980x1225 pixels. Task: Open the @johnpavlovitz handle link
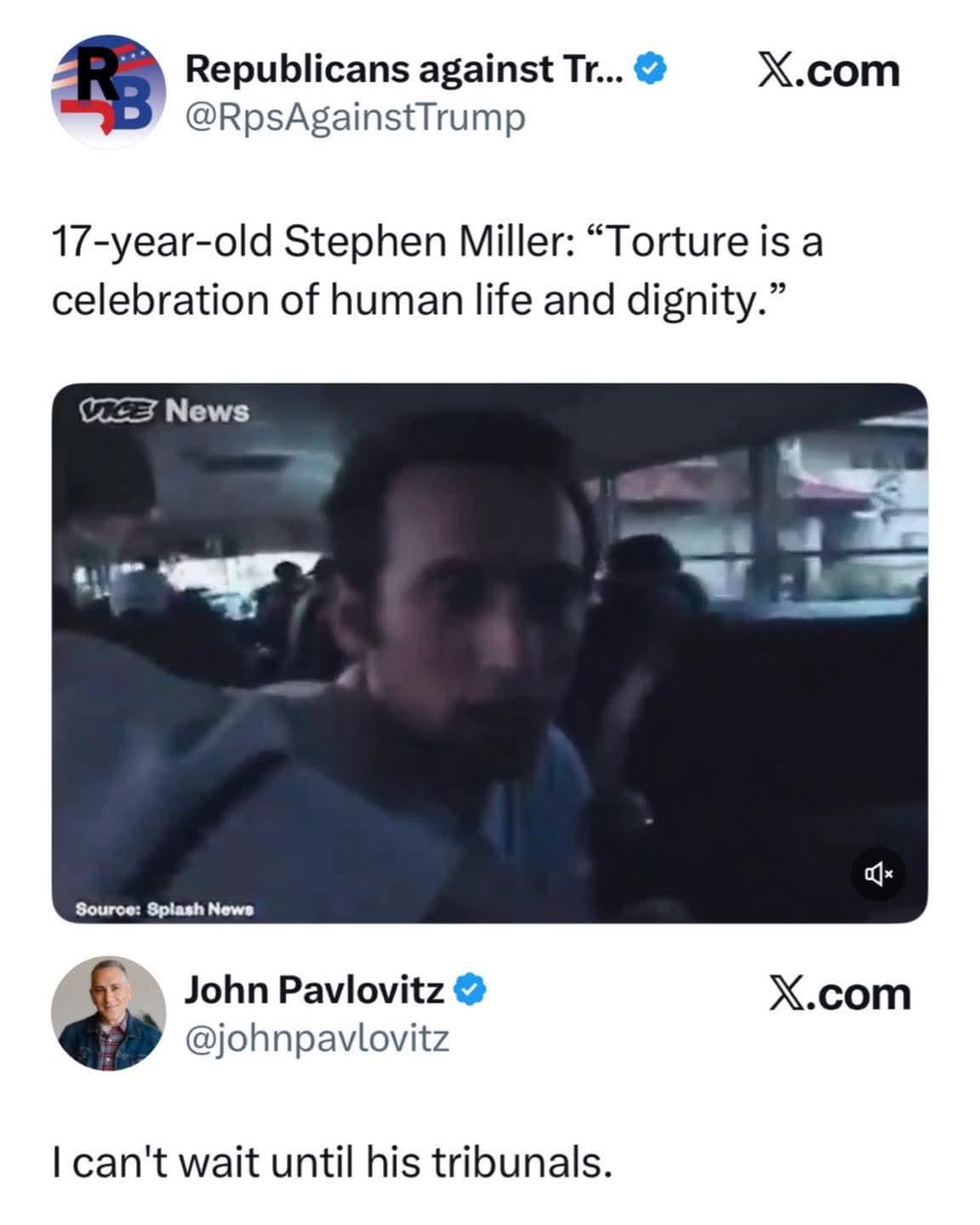pyautogui.click(x=316, y=1039)
